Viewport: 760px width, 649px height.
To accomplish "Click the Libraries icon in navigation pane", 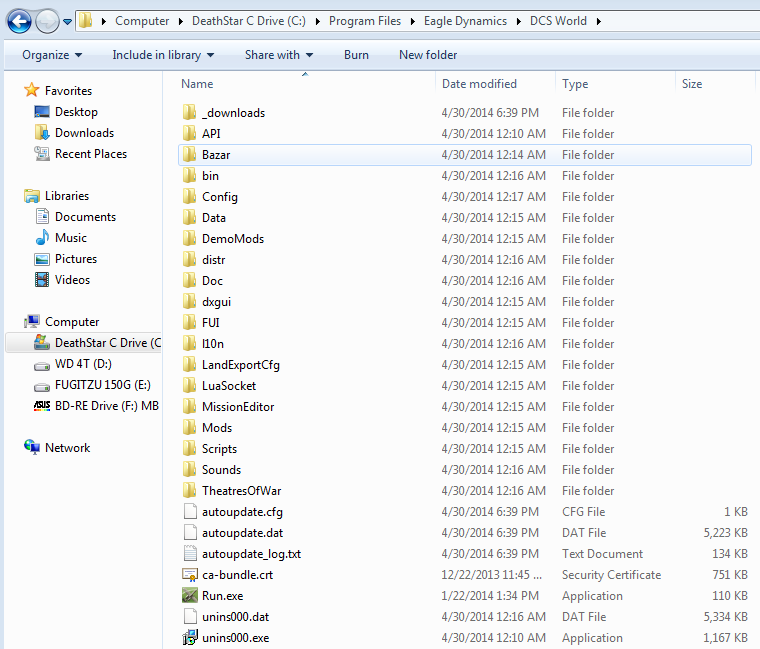I will tap(32, 196).
